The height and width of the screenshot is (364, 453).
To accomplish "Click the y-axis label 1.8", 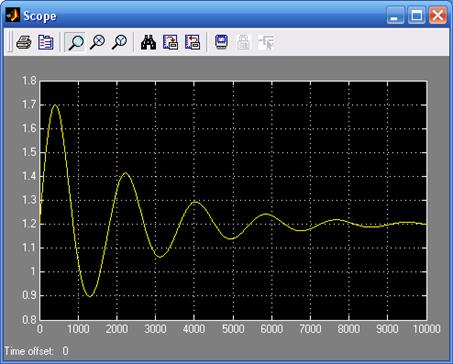I will pos(29,81).
